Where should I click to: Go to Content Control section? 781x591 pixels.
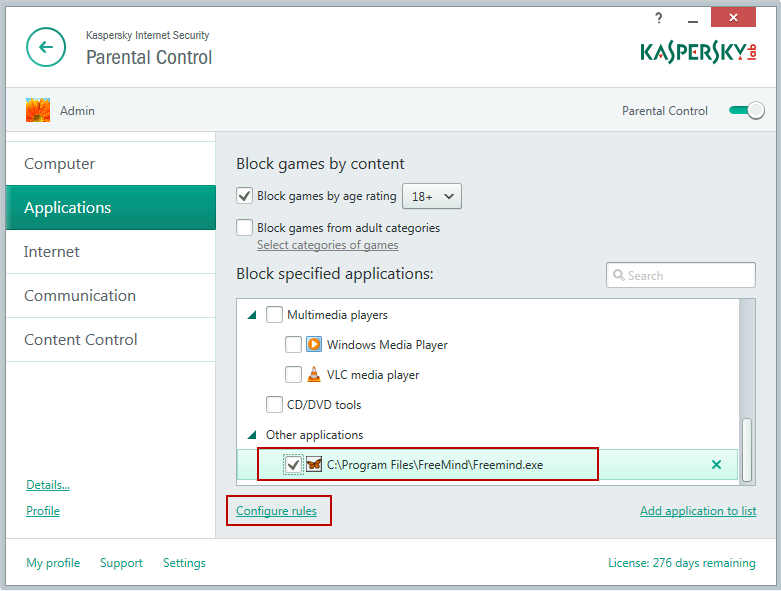click(x=111, y=340)
